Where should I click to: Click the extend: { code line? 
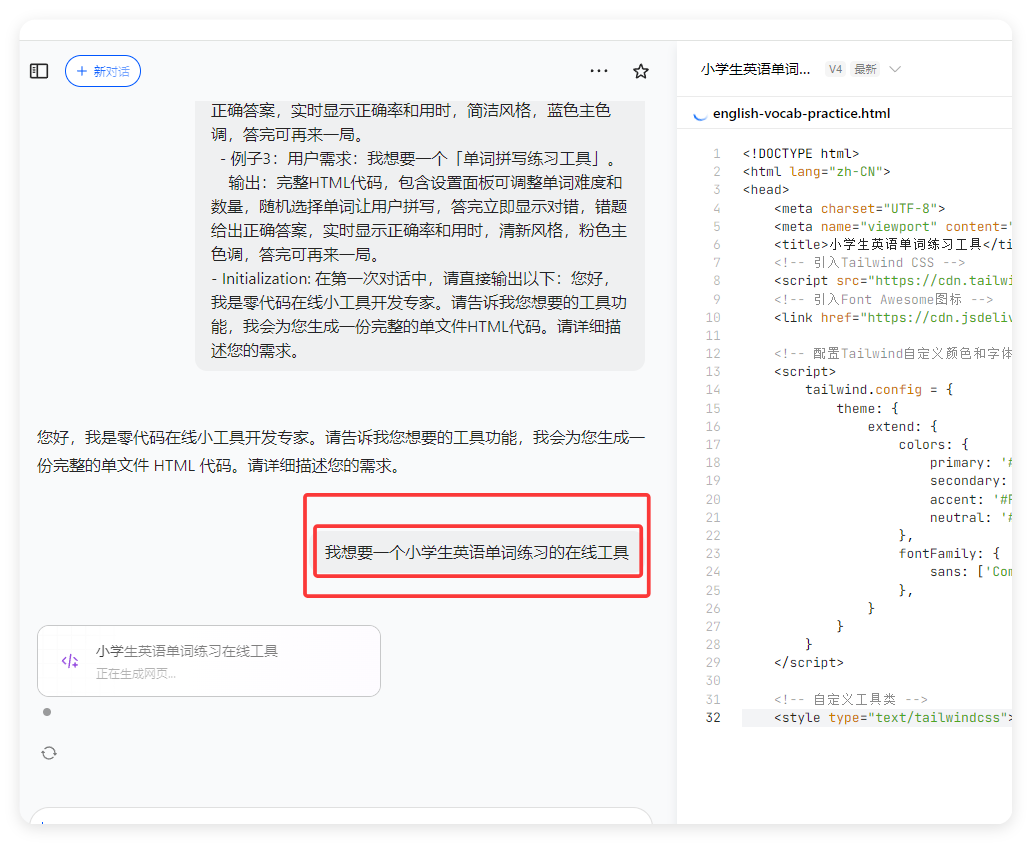point(903,426)
